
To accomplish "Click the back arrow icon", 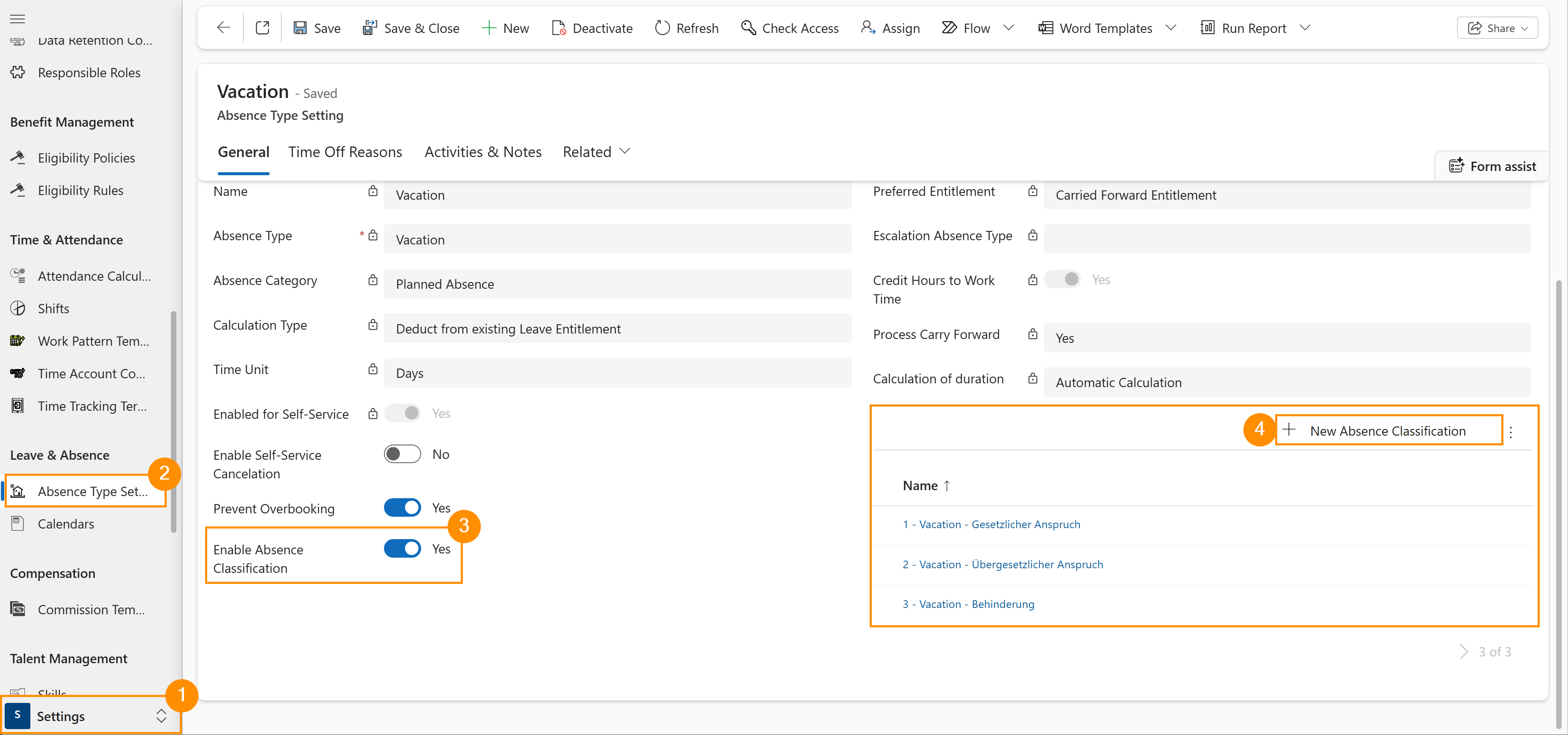I will pos(223,27).
